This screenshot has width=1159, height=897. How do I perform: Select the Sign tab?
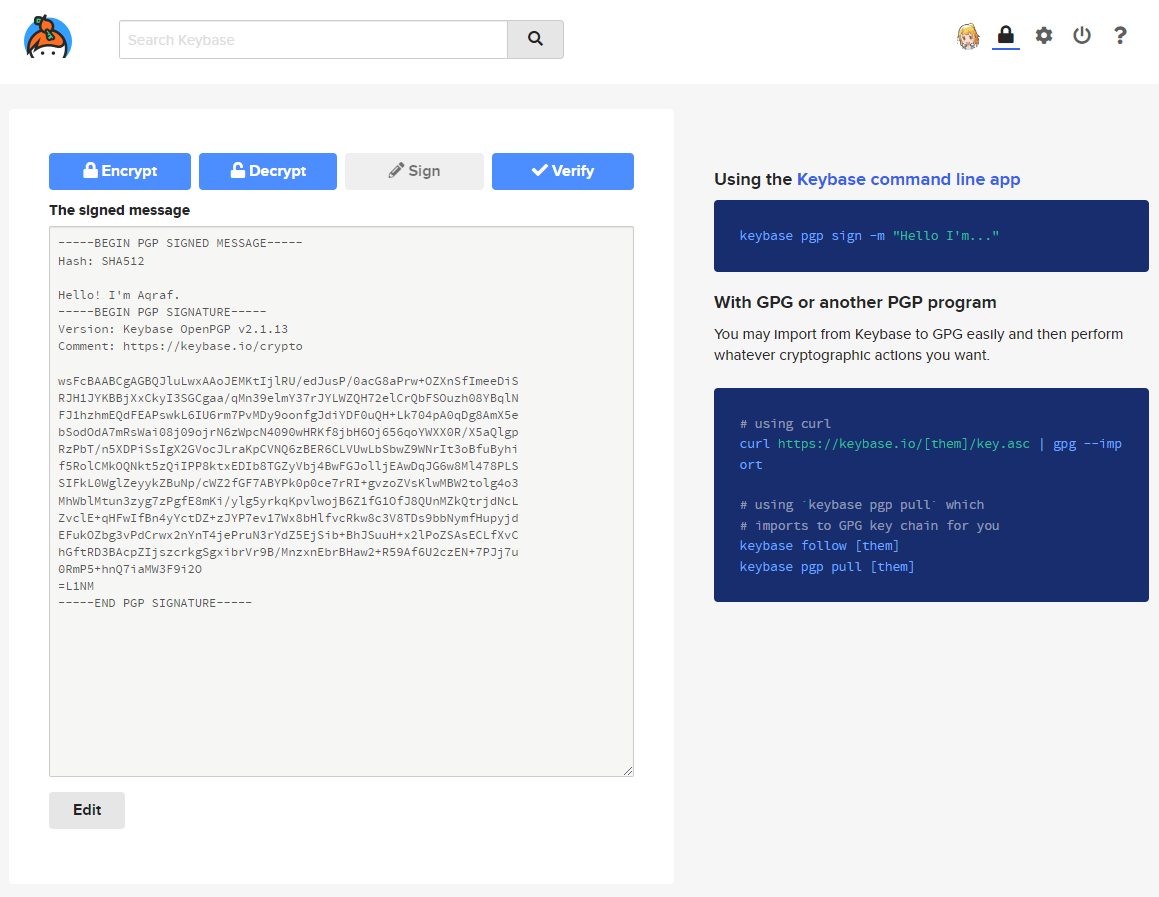click(x=414, y=171)
